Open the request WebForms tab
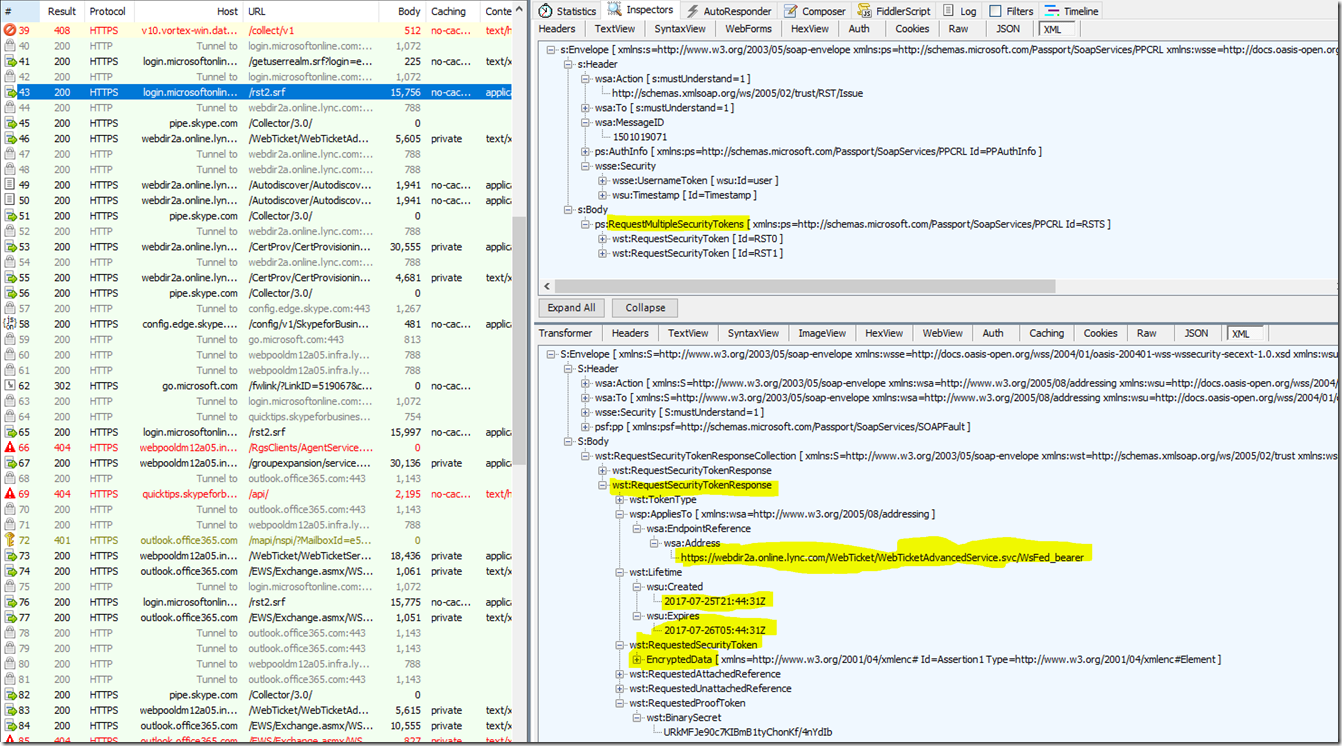Screen dimensions: 1342x746 (749, 29)
